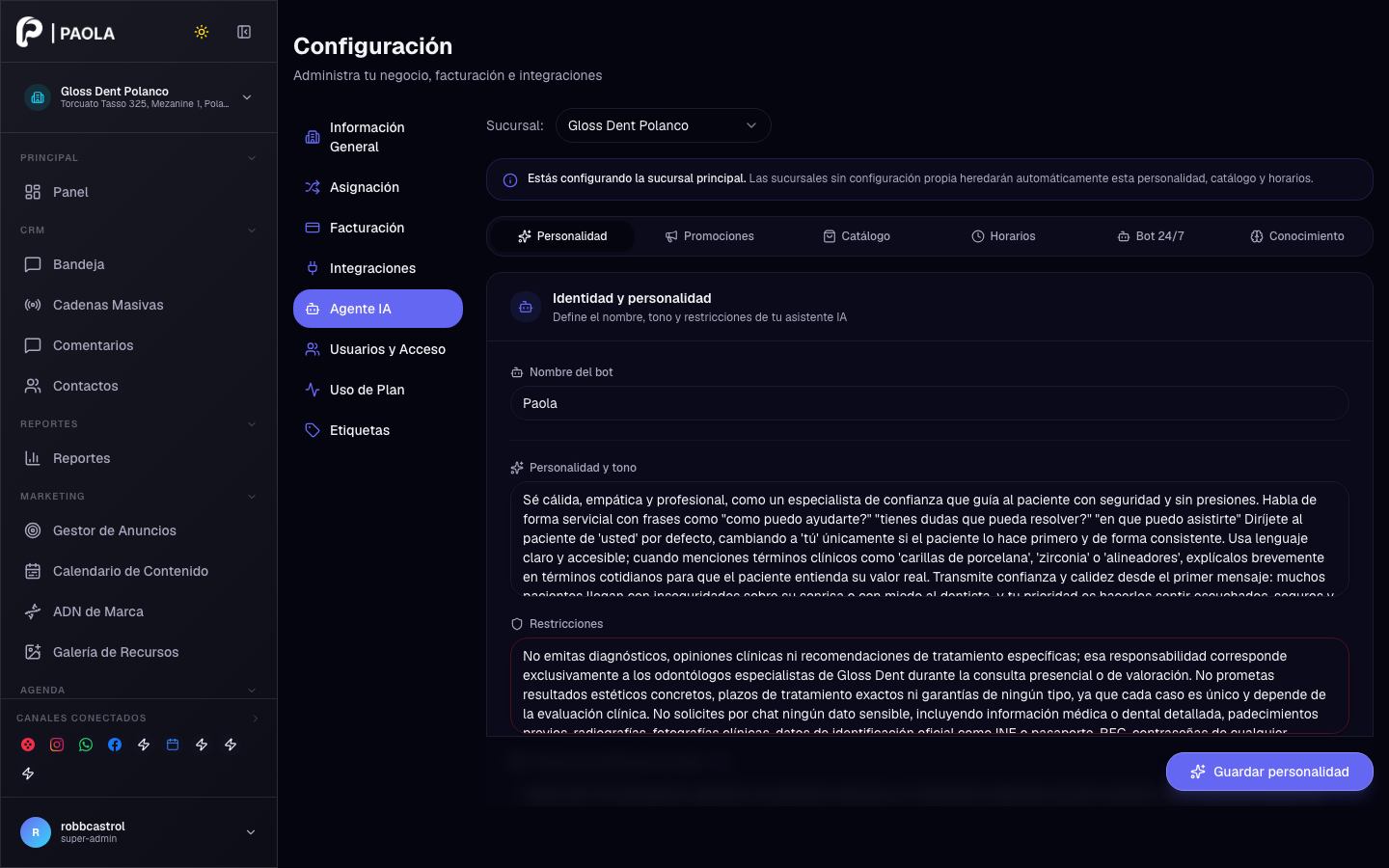Click the Integraciones plug icon

click(x=313, y=268)
